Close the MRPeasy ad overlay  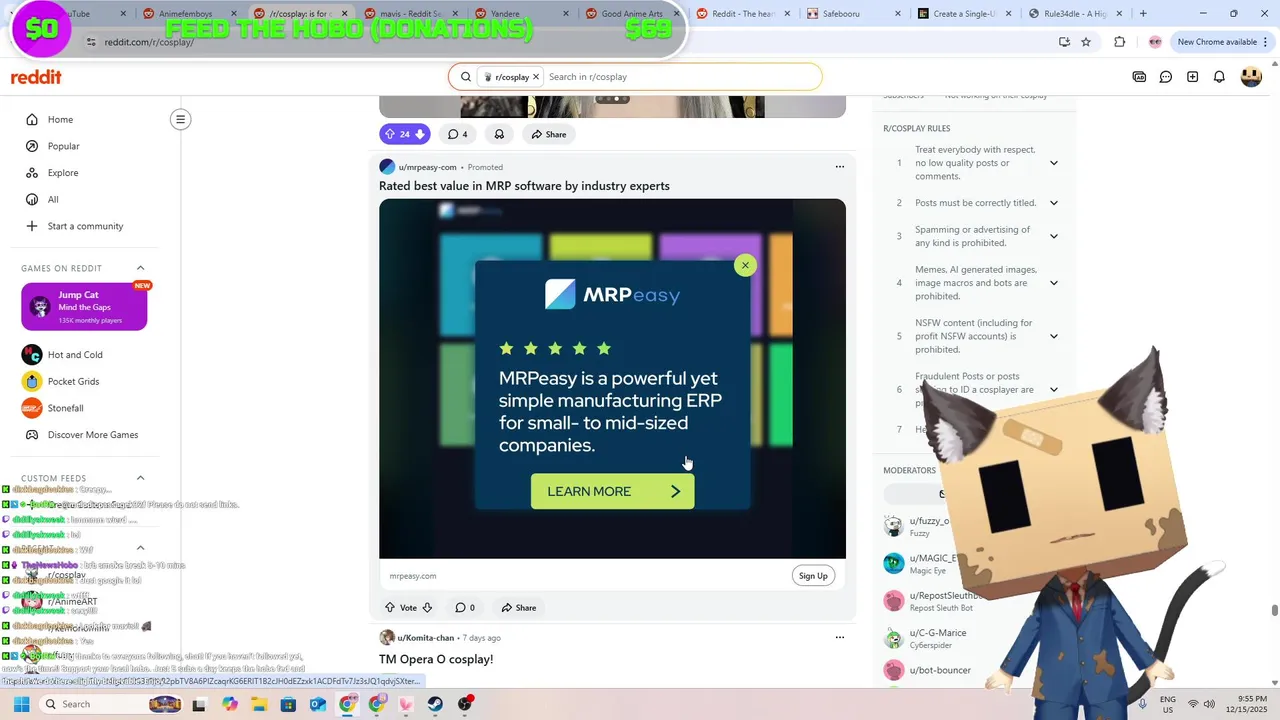745,265
